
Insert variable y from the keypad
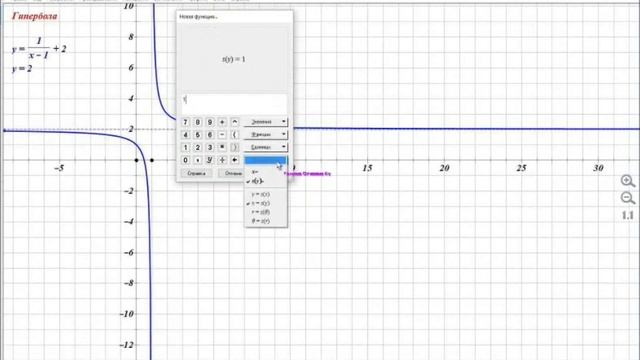click(x=210, y=160)
